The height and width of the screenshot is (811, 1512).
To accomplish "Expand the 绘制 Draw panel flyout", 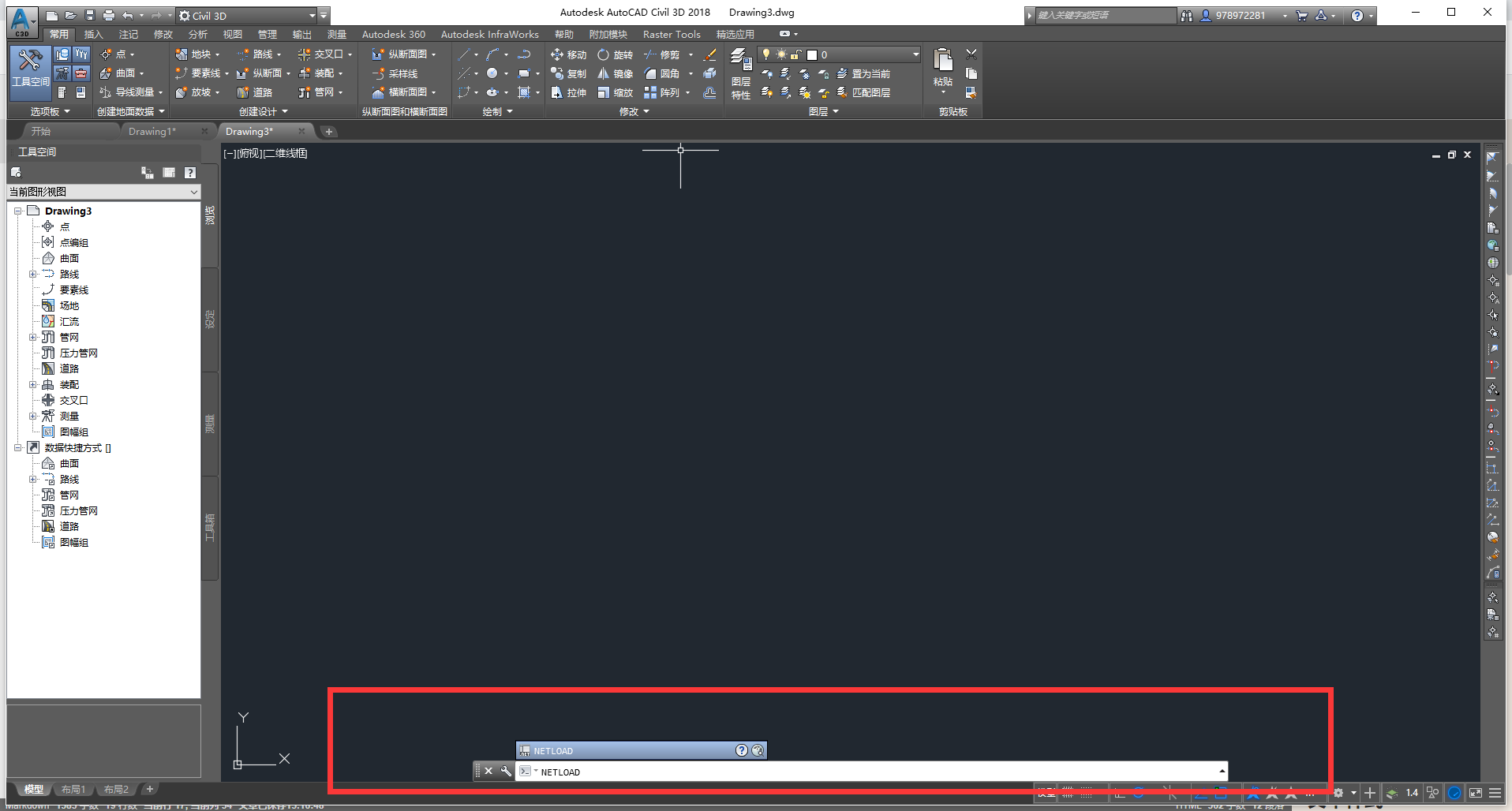I will click(497, 111).
